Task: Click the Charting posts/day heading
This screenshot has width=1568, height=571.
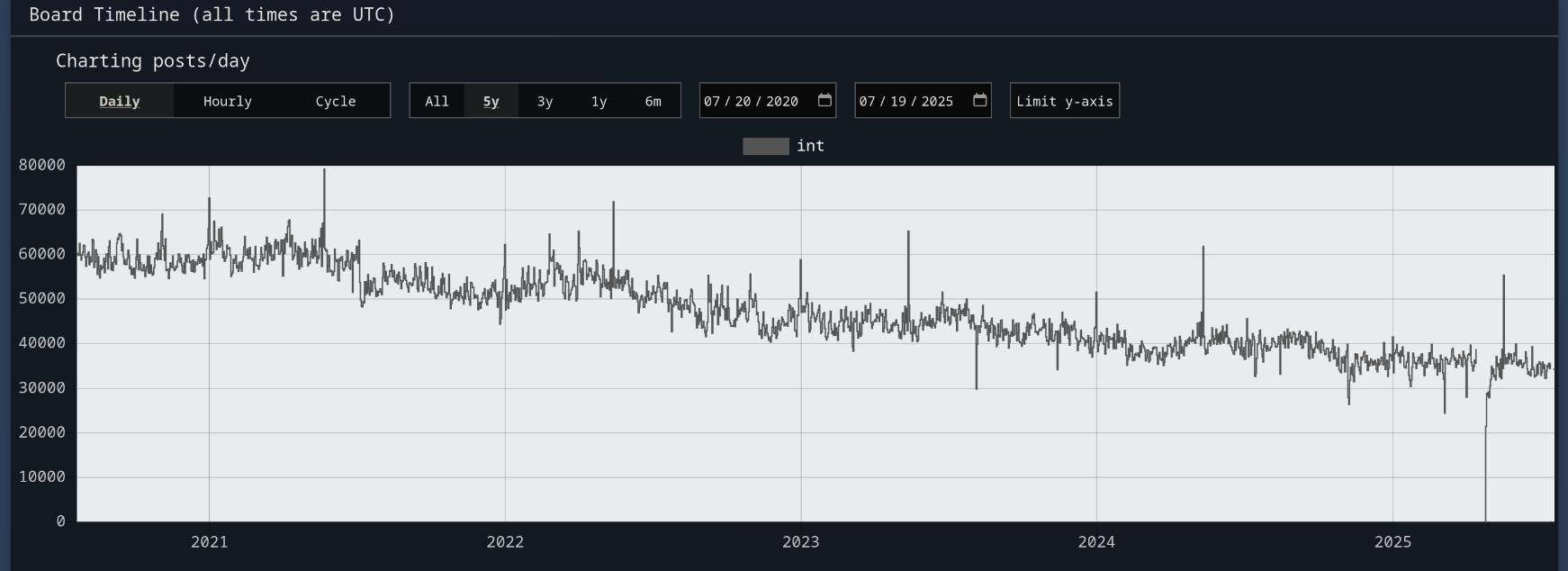Action: click(153, 61)
